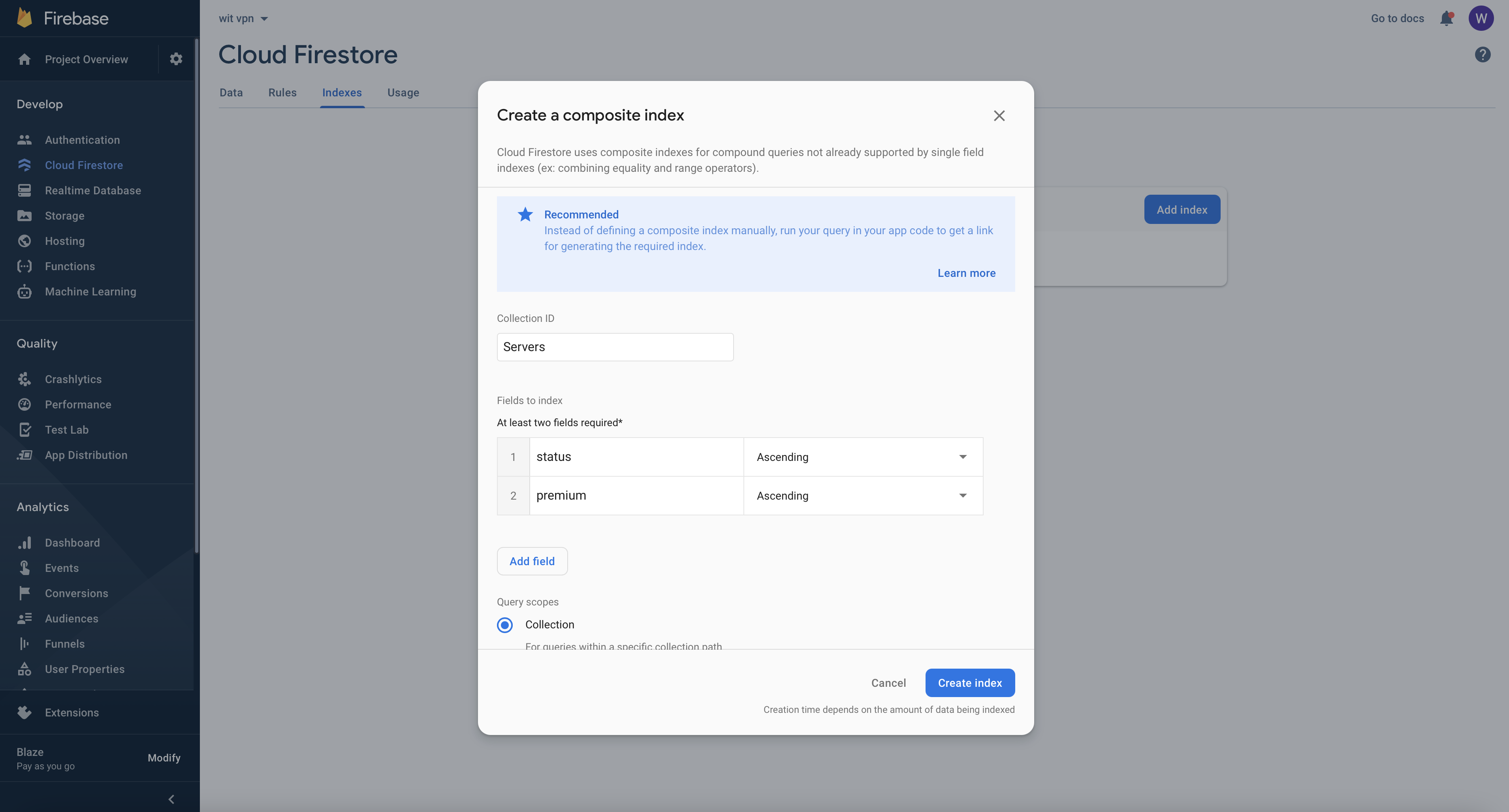
Task: Click the Crashlytics icon
Action: pos(24,379)
